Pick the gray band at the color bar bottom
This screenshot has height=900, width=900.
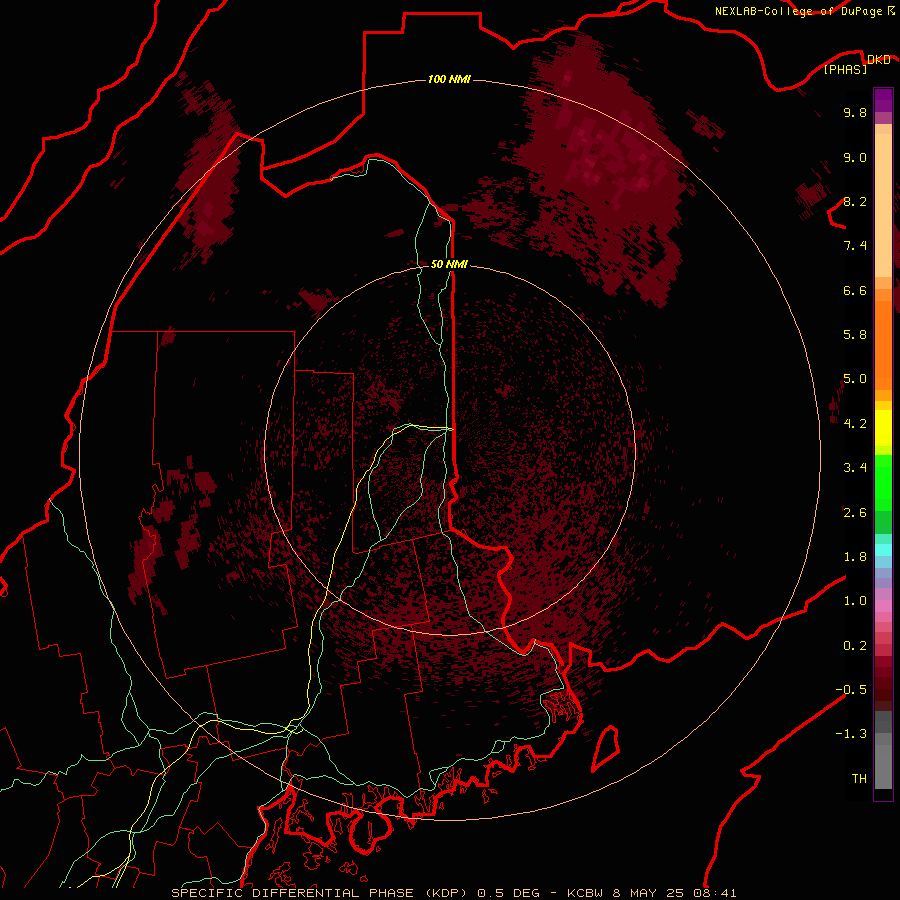click(883, 761)
